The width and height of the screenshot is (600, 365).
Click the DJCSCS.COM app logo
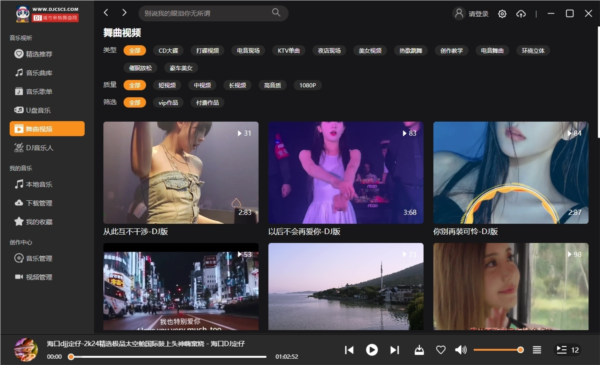point(47,14)
